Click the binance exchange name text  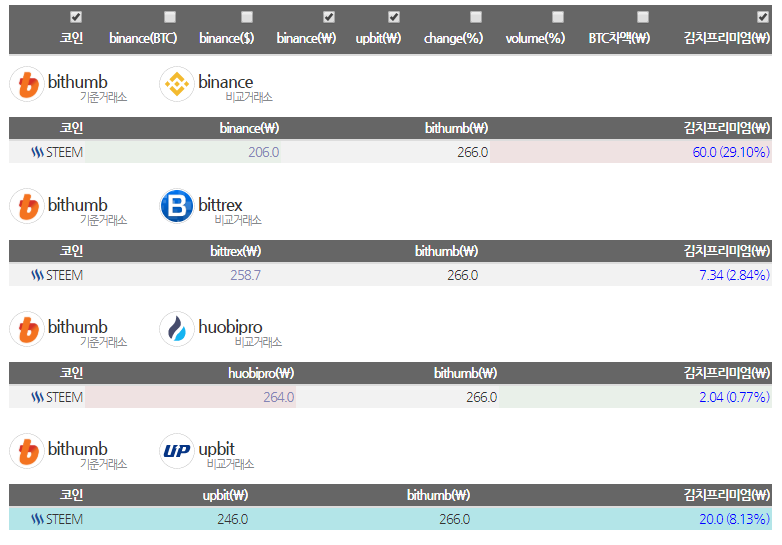point(225,82)
